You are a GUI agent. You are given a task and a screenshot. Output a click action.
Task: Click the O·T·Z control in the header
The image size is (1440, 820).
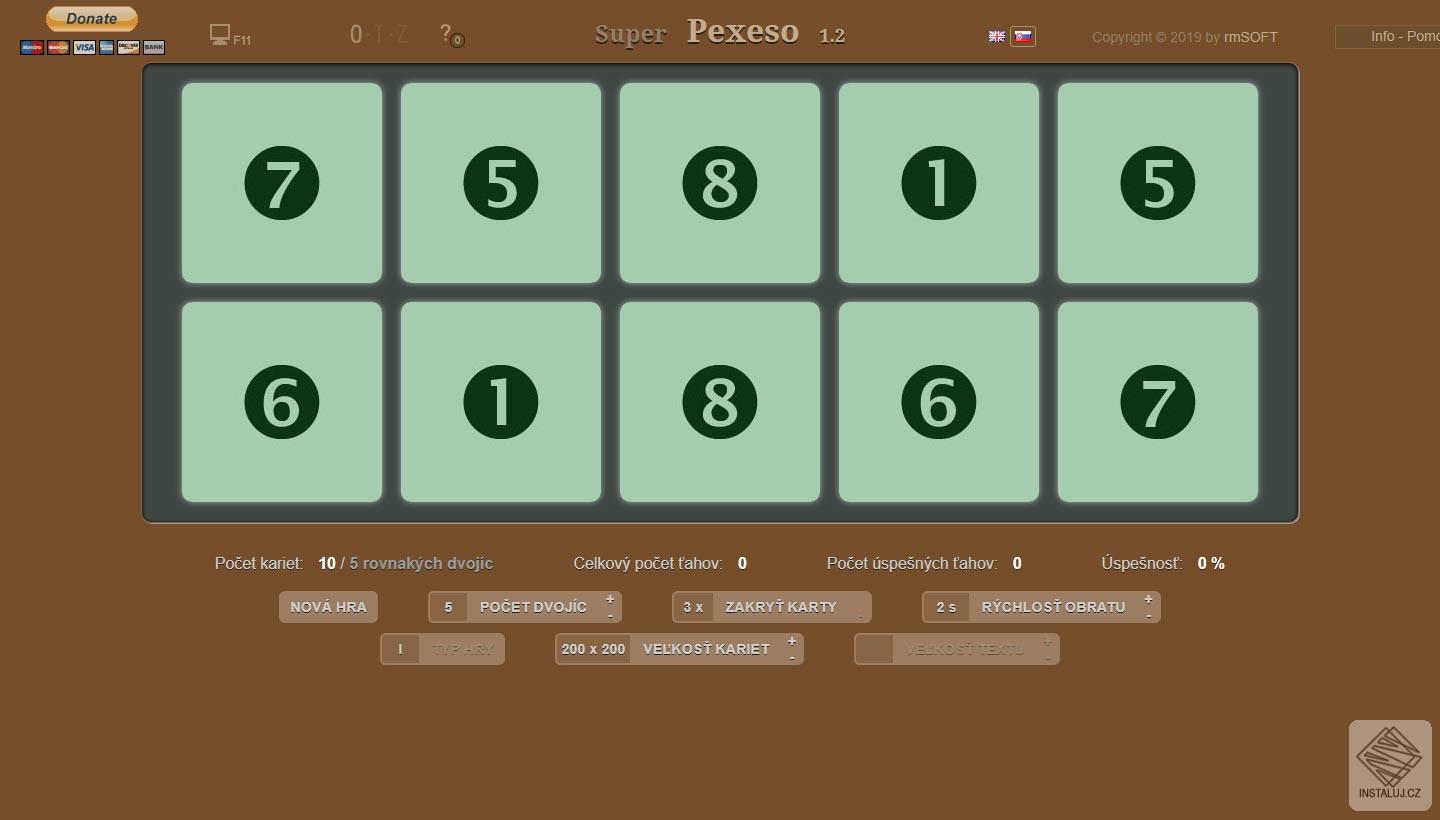click(379, 35)
